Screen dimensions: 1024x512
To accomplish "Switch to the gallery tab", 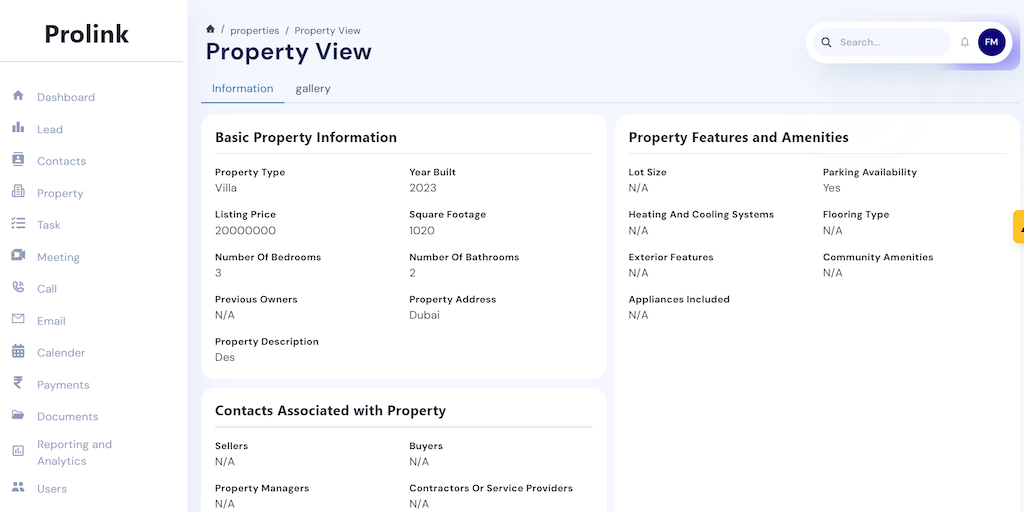I will coord(313,89).
